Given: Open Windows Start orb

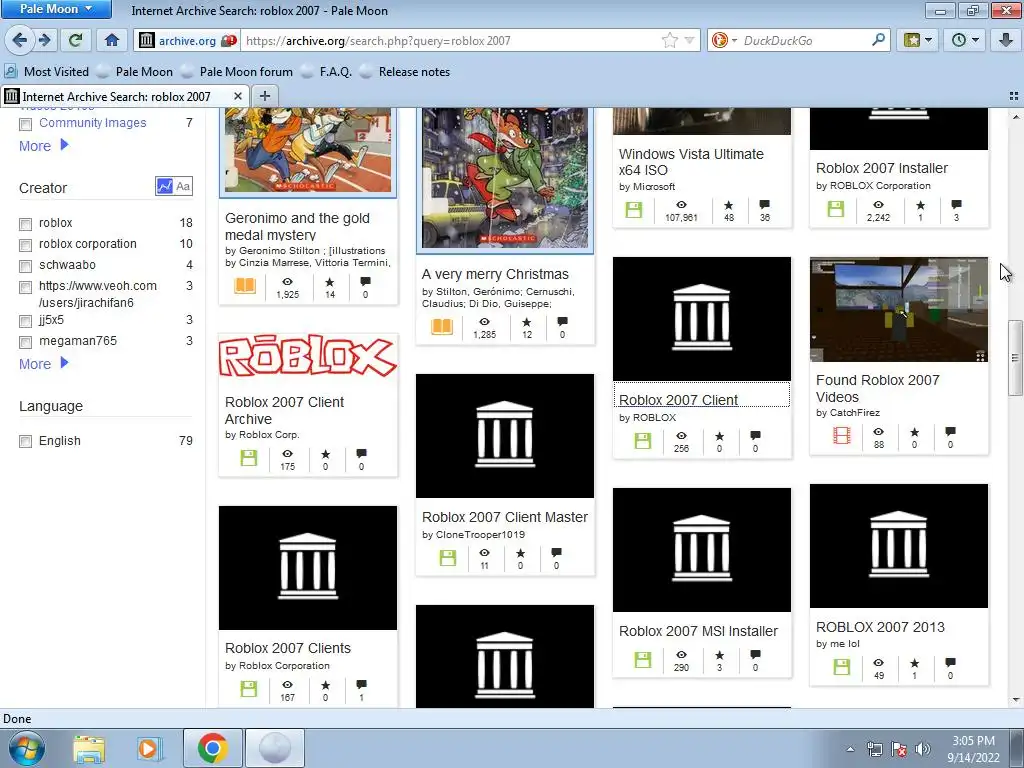Looking at the screenshot, I should tap(27, 748).
